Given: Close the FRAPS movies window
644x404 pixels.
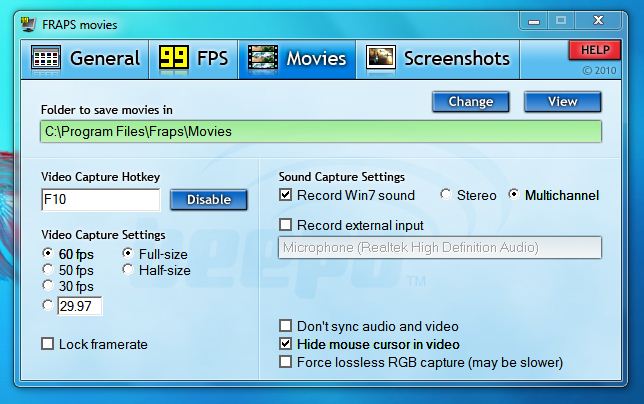Looking at the screenshot, I should tap(598, 21).
